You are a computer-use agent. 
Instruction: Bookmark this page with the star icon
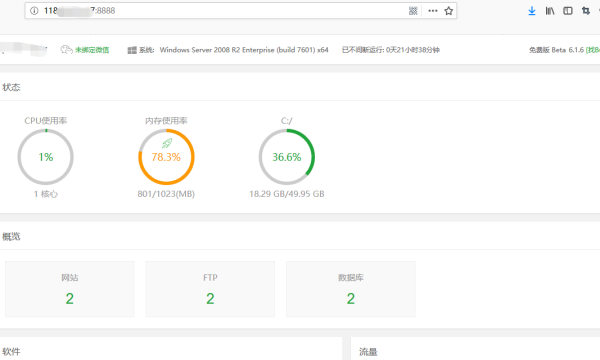pyautogui.click(x=448, y=11)
